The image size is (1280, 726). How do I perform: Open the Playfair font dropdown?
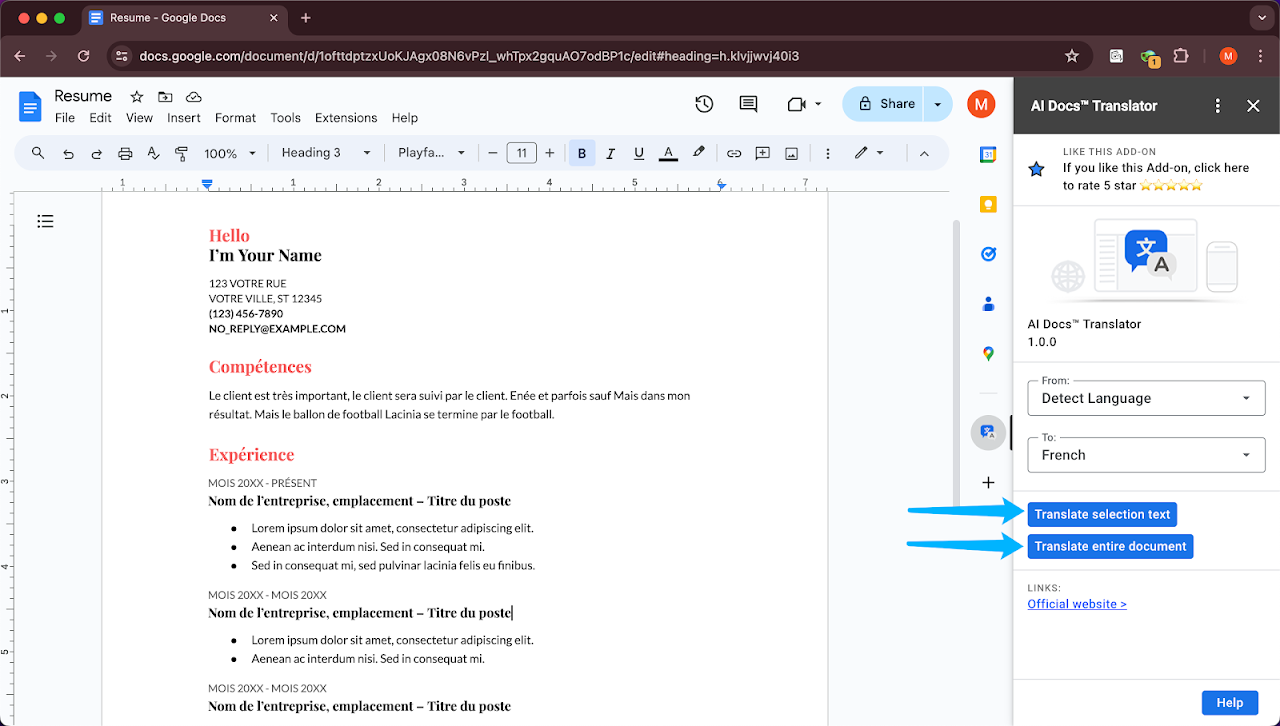(432, 153)
